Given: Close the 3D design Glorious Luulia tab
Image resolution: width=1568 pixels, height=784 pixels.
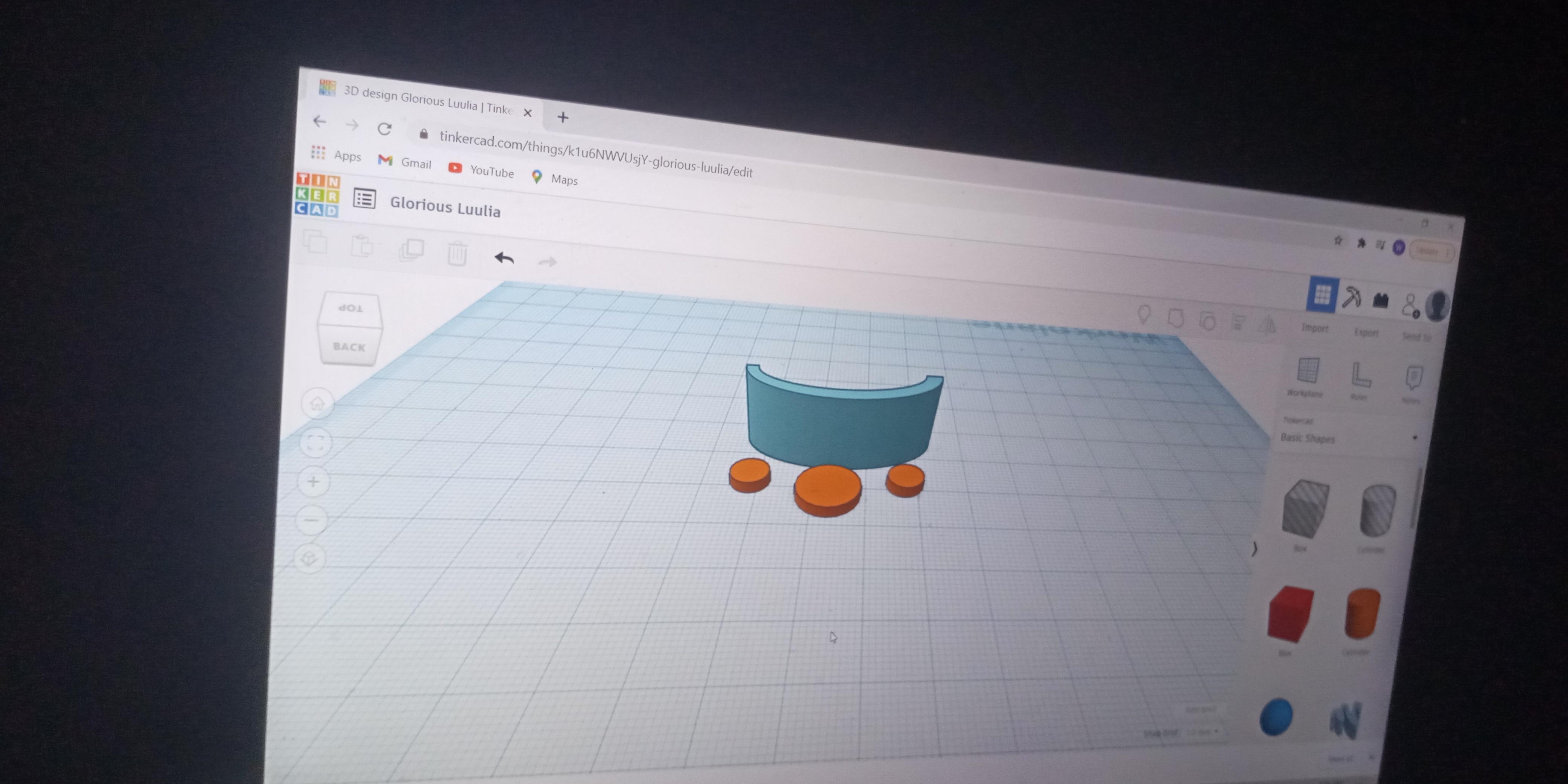Looking at the screenshot, I should (528, 113).
